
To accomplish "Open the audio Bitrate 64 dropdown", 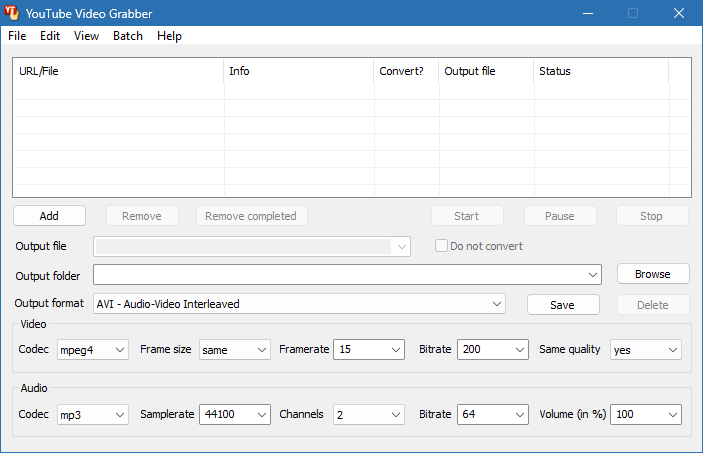I will 493,414.
